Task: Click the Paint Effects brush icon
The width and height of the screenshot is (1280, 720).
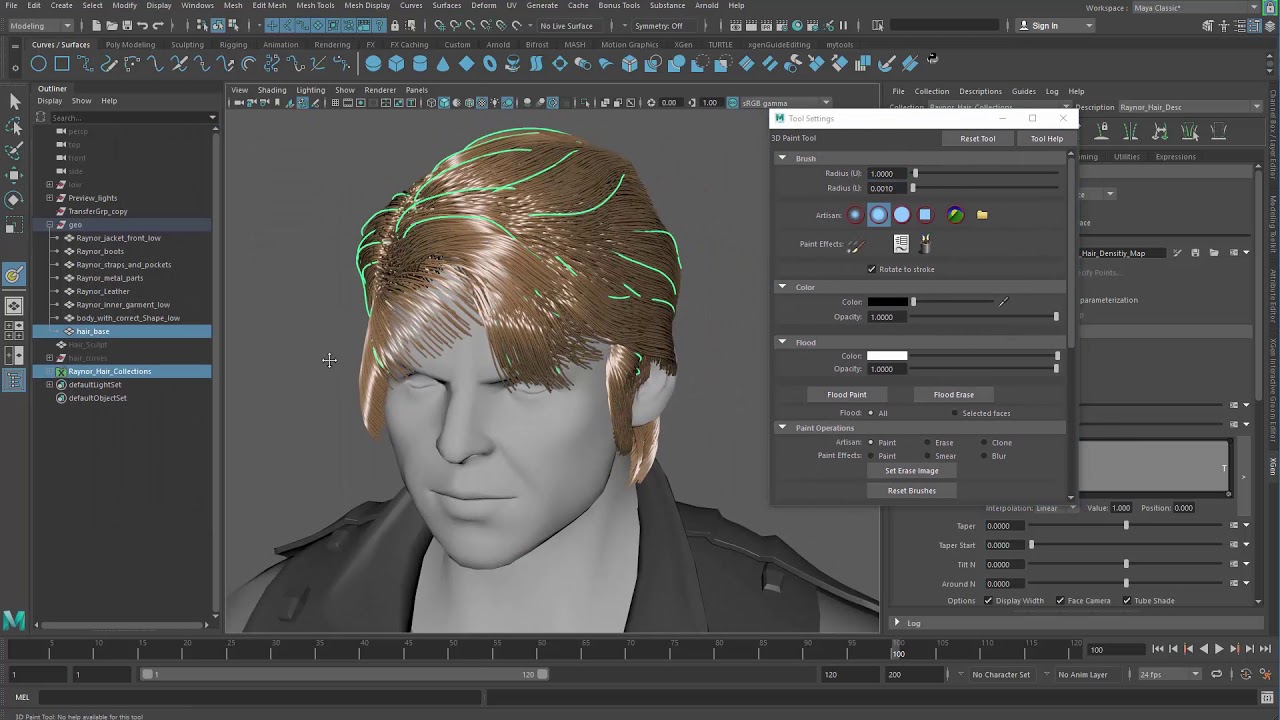Action: pos(855,244)
